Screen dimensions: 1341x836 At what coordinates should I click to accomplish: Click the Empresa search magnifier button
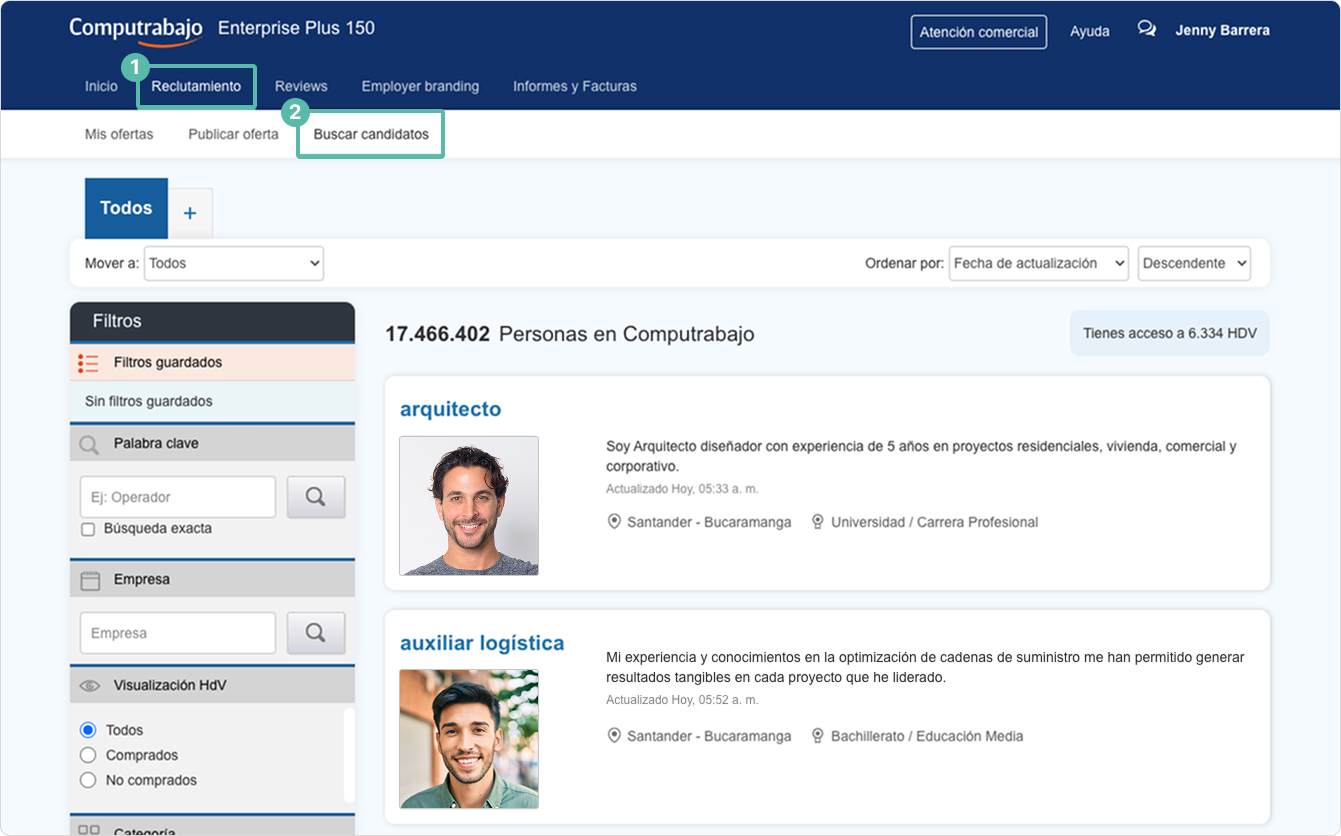[316, 632]
